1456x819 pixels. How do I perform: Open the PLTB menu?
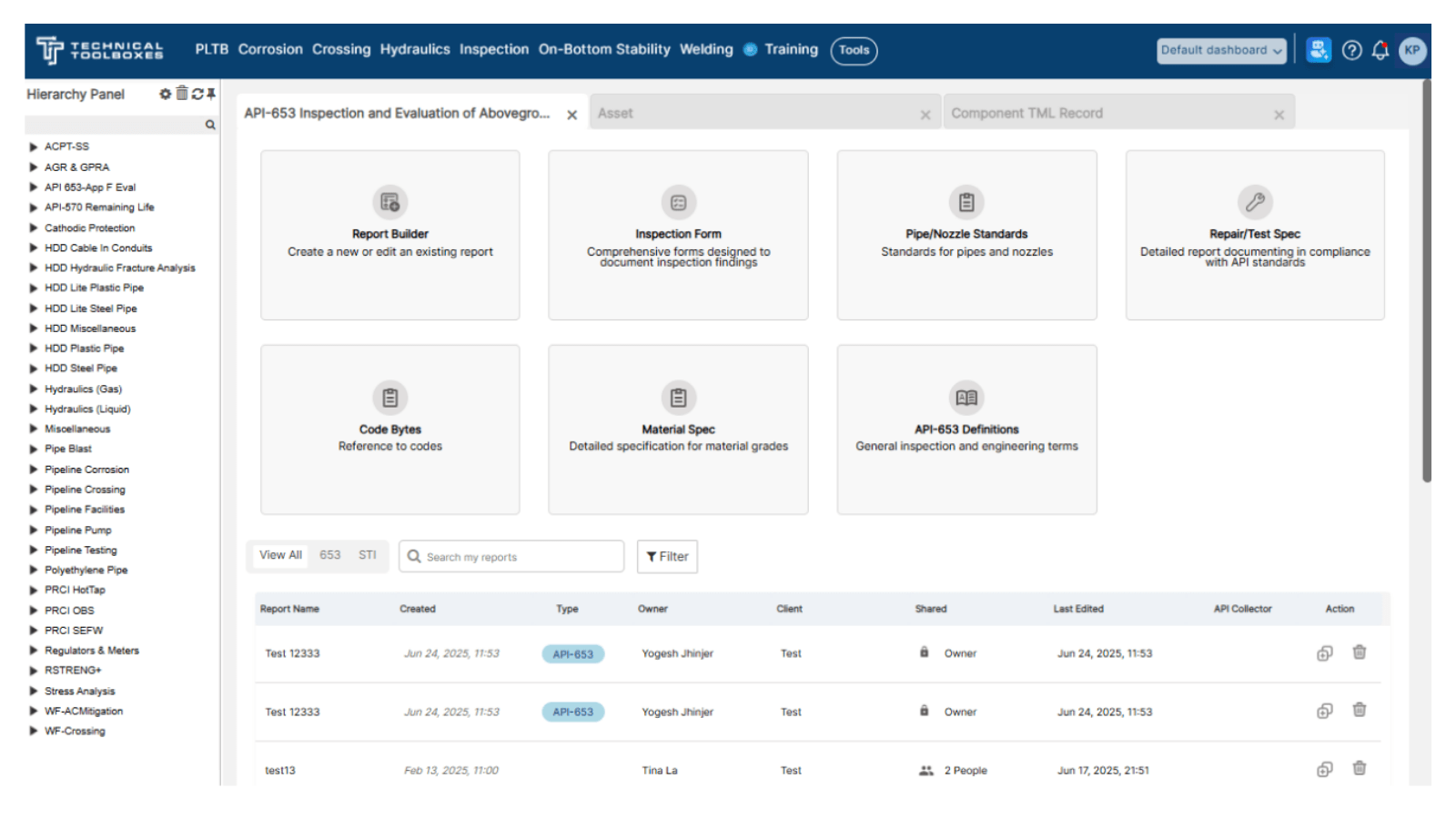point(211,49)
